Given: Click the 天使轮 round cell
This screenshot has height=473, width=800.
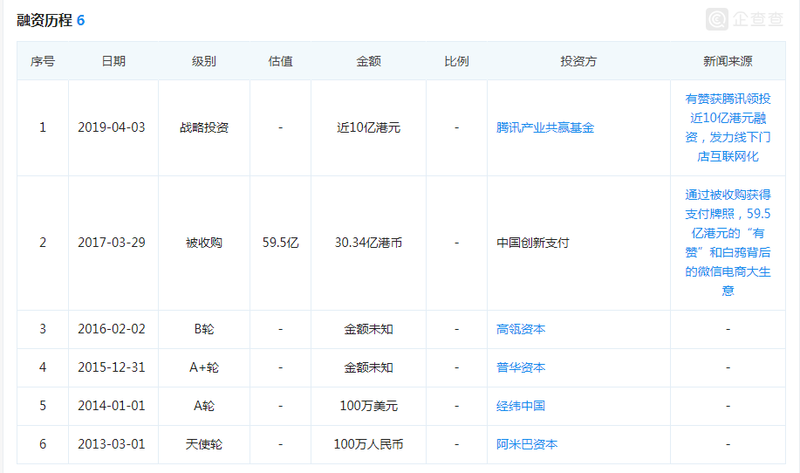Looking at the screenshot, I should [x=204, y=444].
